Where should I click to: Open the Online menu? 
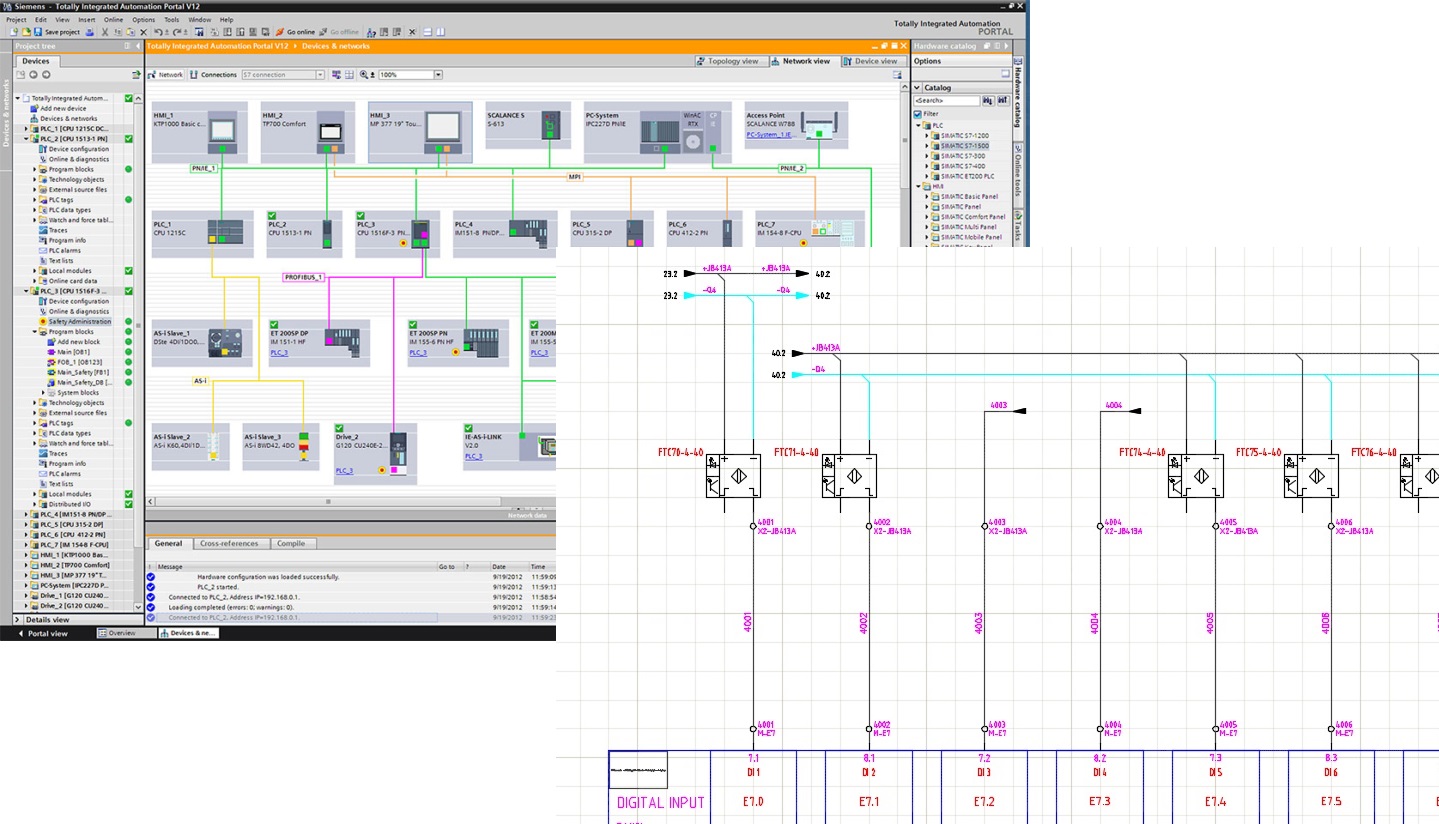pos(113,19)
